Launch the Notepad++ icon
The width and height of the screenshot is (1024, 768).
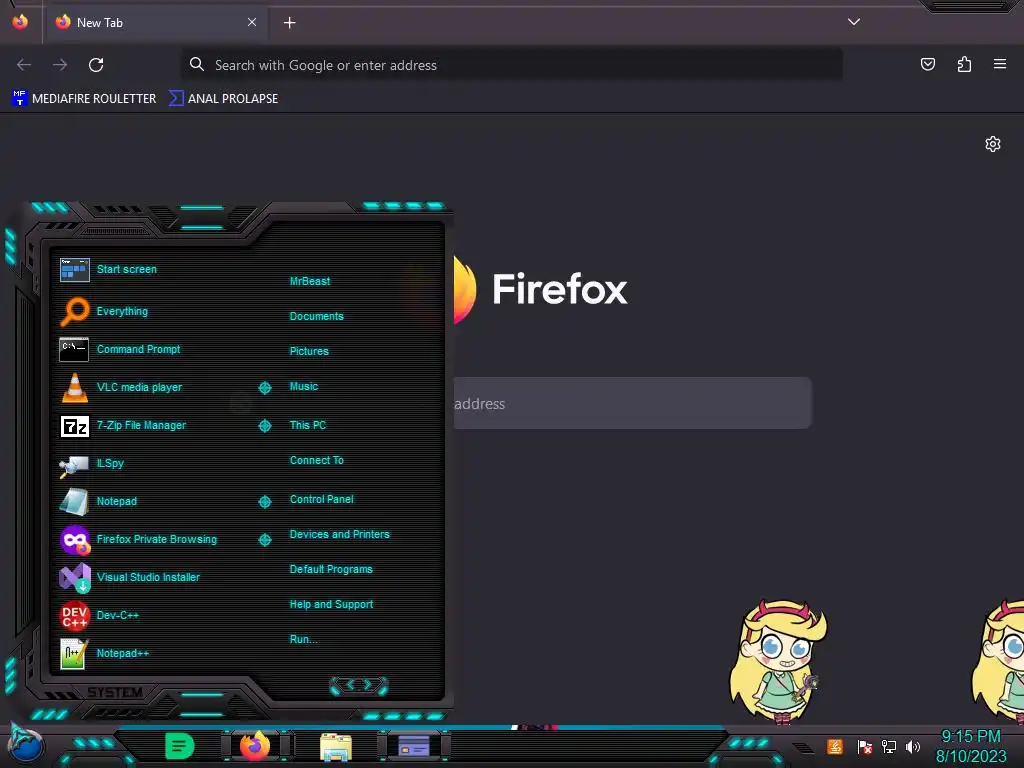point(74,653)
